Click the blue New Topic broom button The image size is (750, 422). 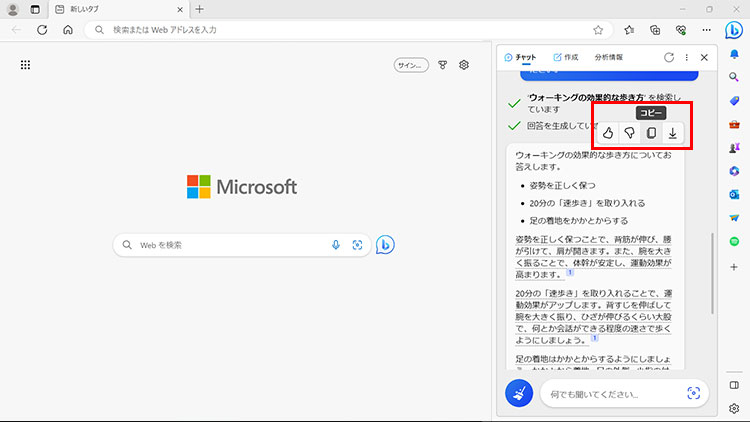point(519,394)
